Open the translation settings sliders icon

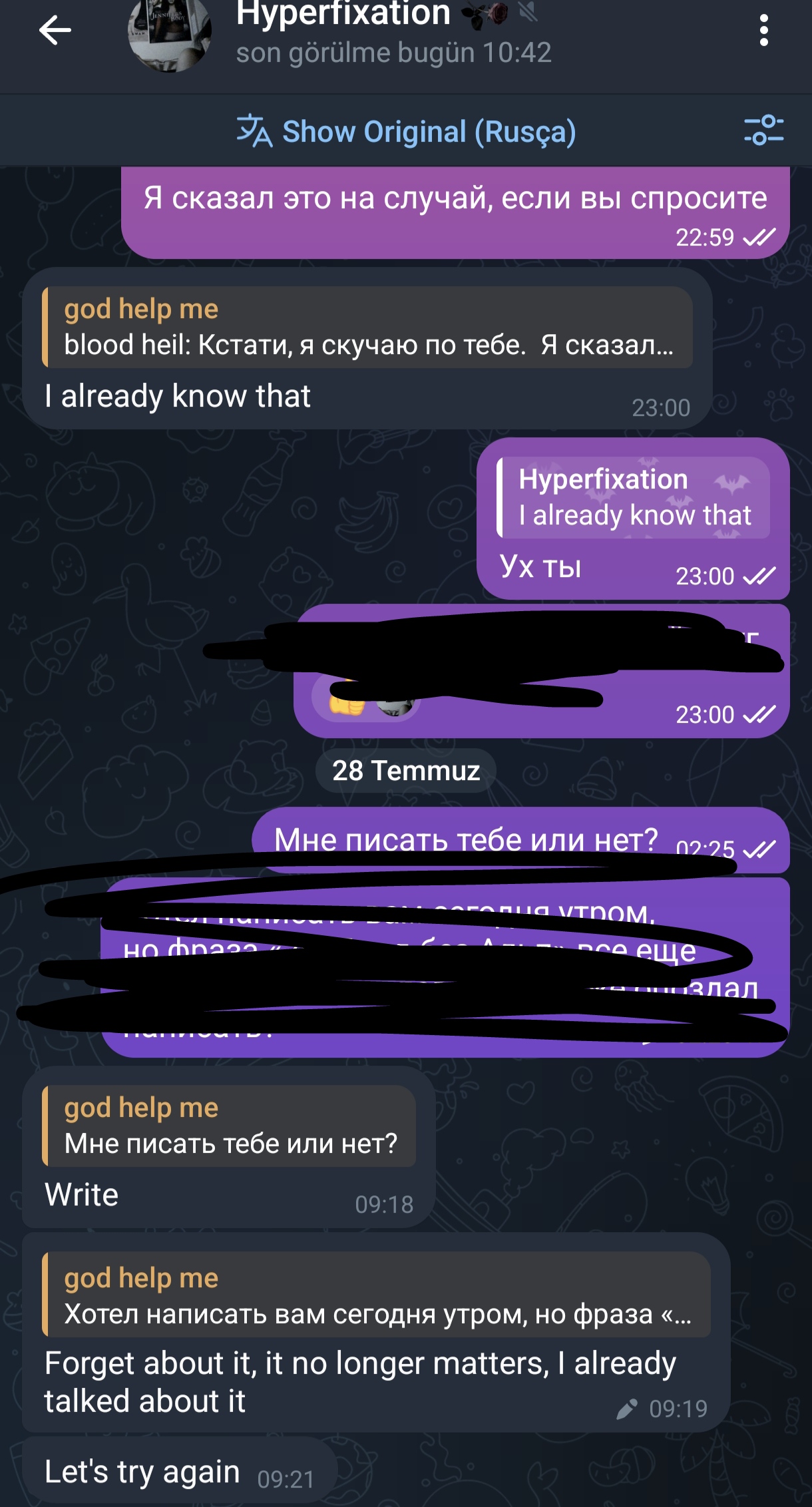pos(763,130)
